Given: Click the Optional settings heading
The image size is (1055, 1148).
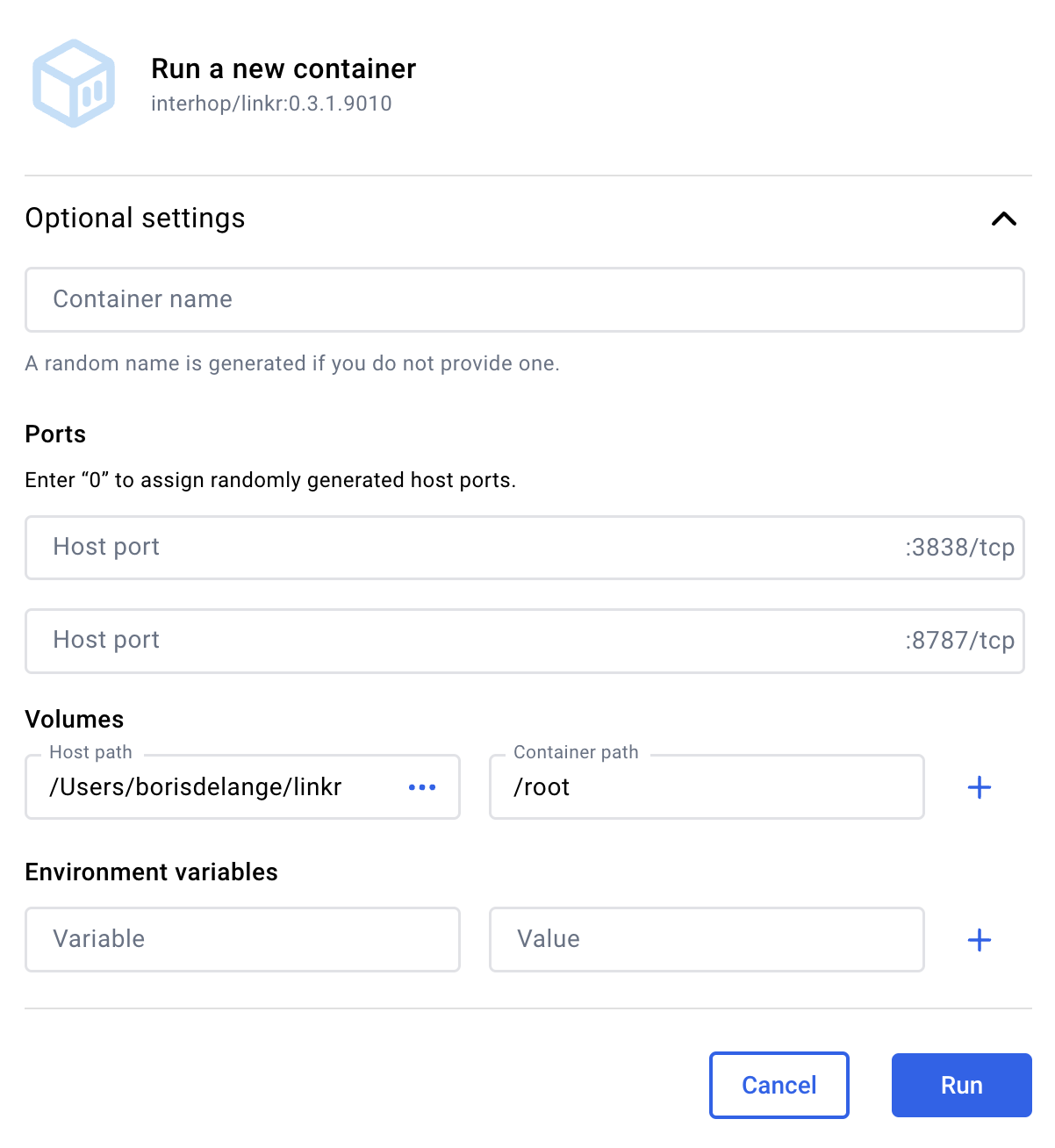Looking at the screenshot, I should click(135, 218).
